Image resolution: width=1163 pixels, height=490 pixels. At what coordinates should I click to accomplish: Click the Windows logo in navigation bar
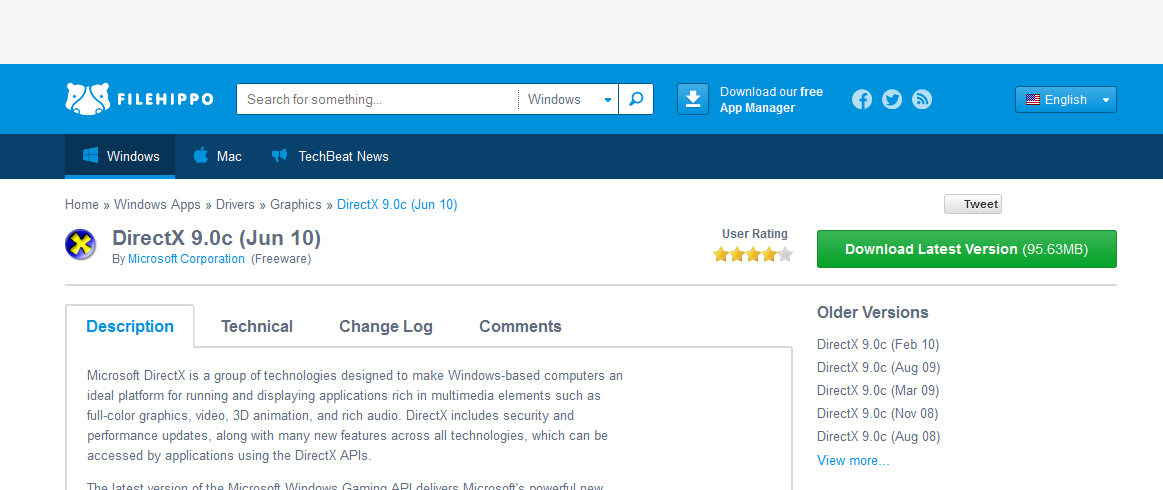90,156
